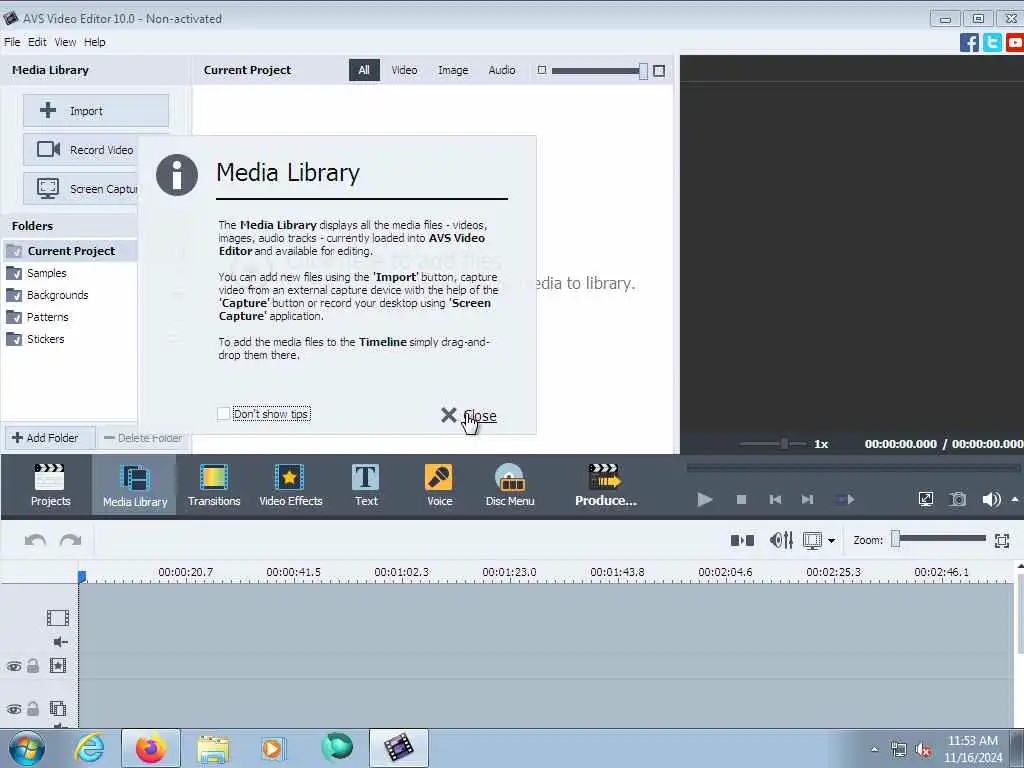
Task: Toggle visibility eye of effects track
Action: click(14, 666)
